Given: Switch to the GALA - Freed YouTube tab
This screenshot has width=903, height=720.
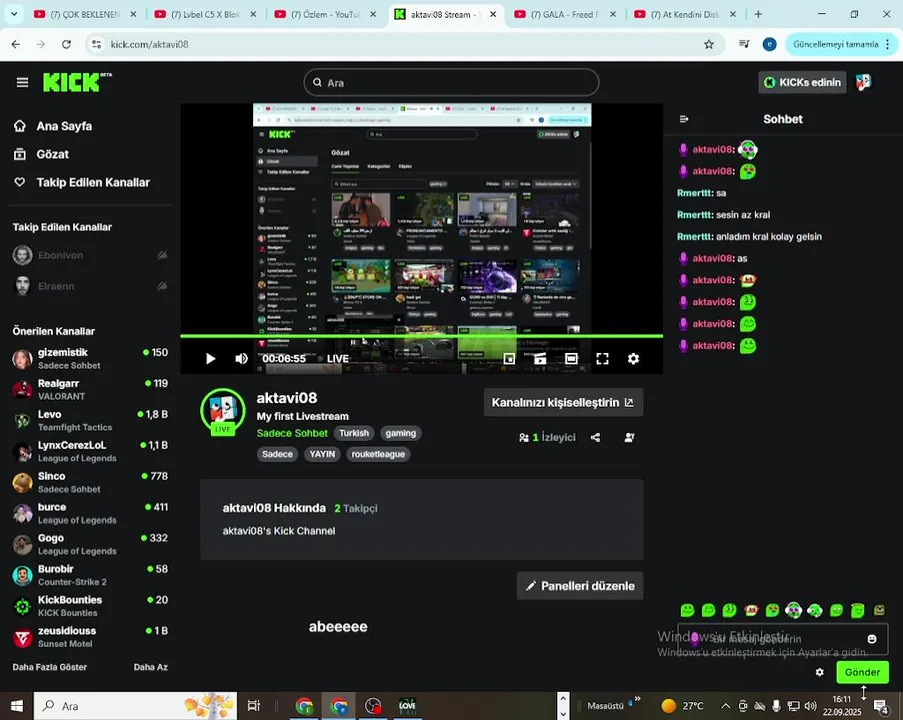Looking at the screenshot, I should [567, 14].
